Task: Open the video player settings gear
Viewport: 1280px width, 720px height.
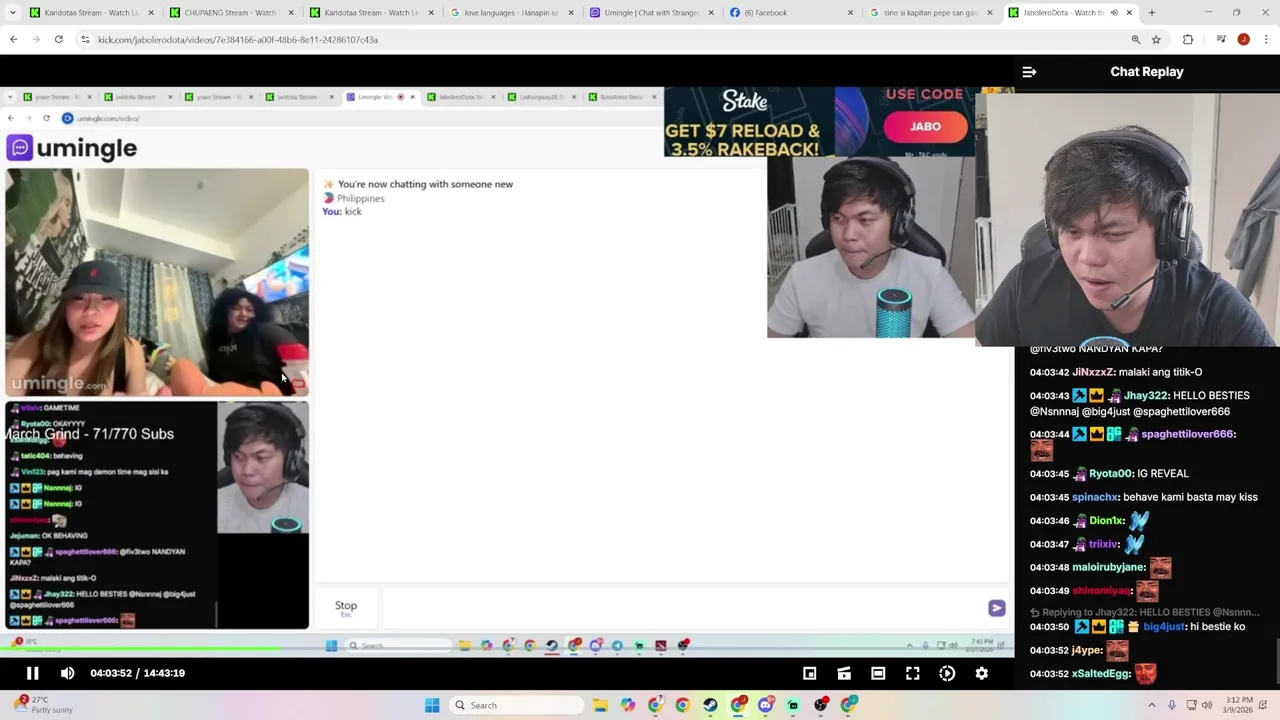Action: pos(981,673)
